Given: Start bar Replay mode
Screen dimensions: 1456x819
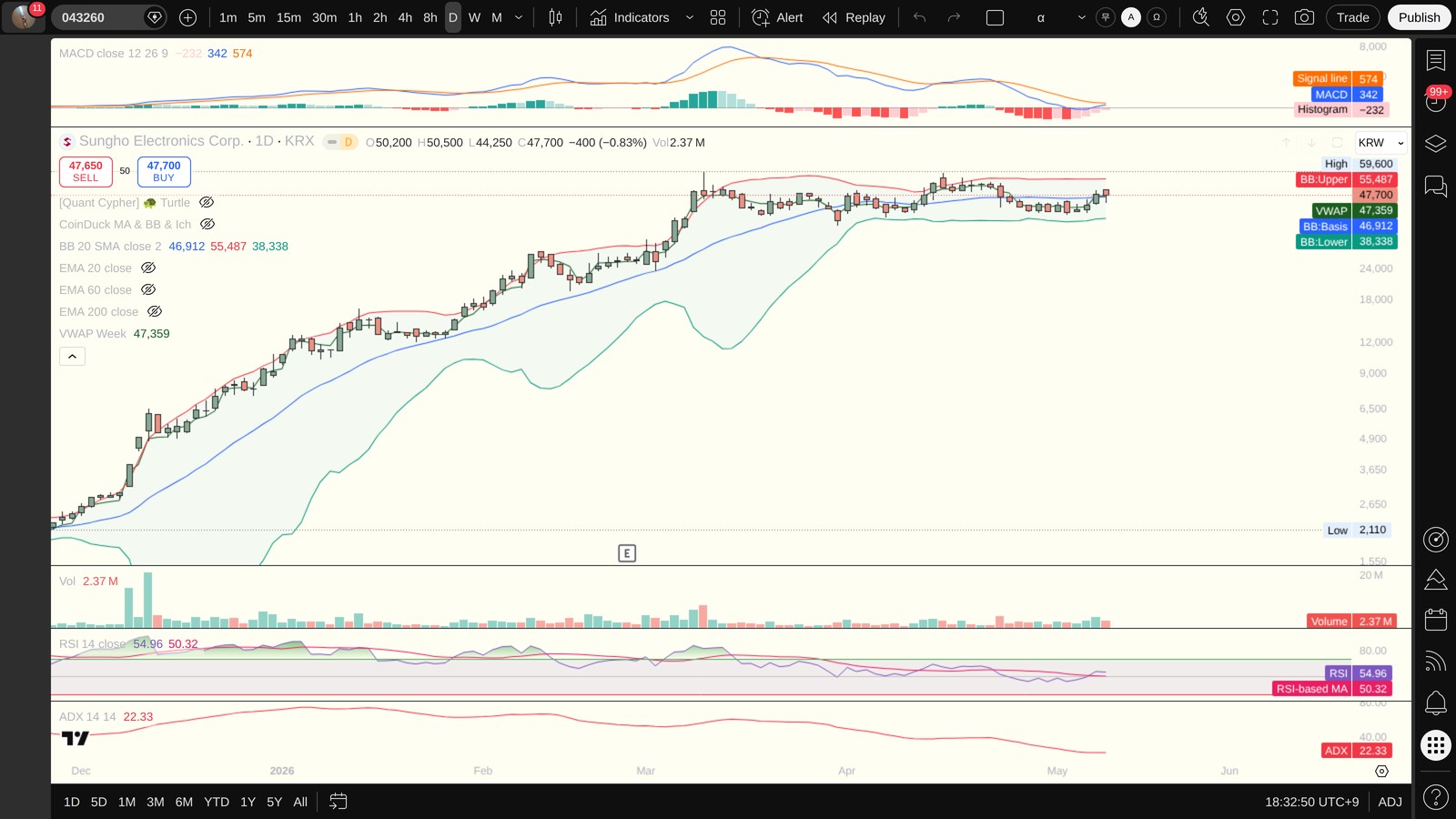Looking at the screenshot, I should 854,17.
